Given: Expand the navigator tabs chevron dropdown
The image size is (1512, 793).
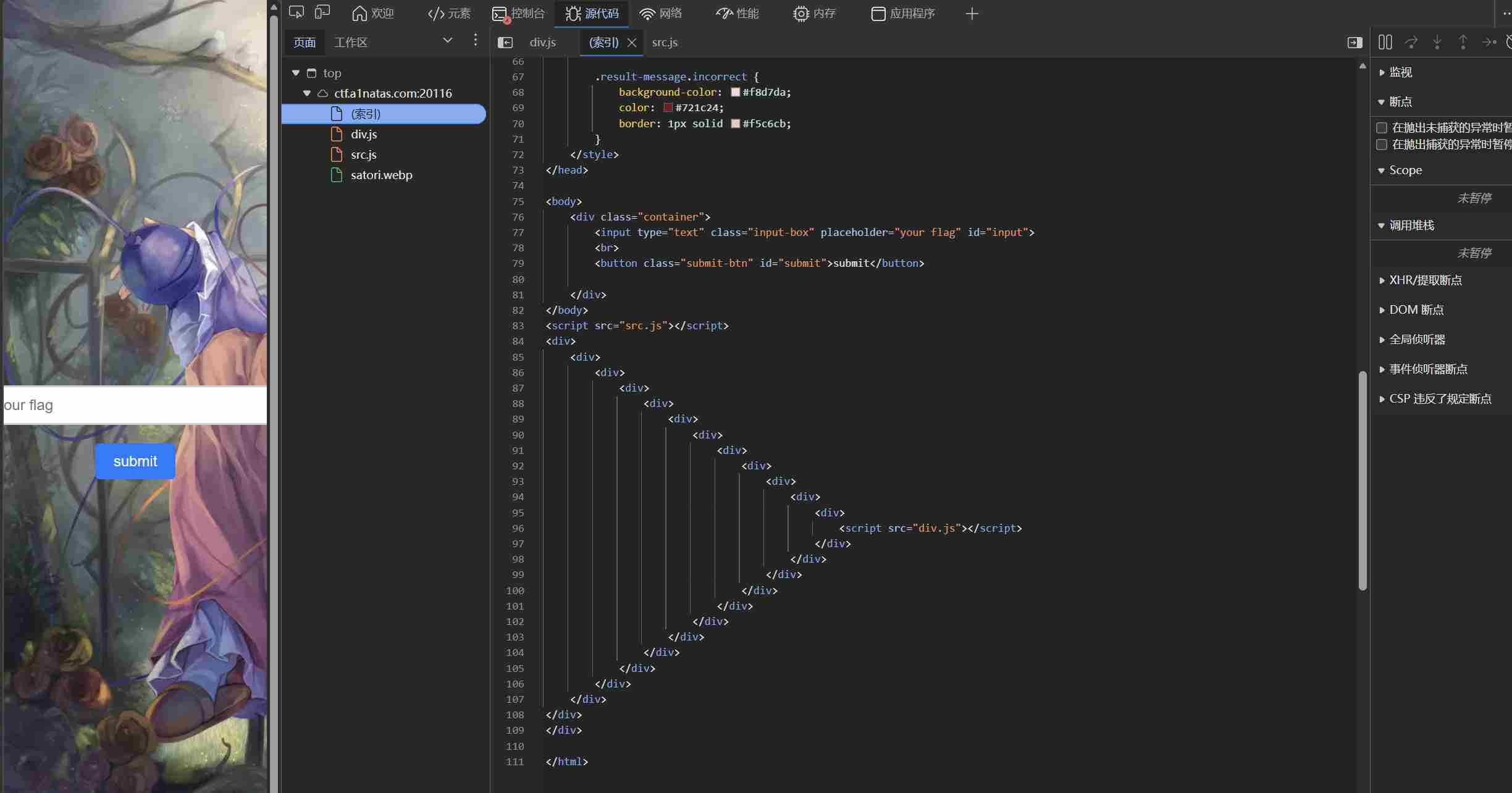Looking at the screenshot, I should click(448, 41).
